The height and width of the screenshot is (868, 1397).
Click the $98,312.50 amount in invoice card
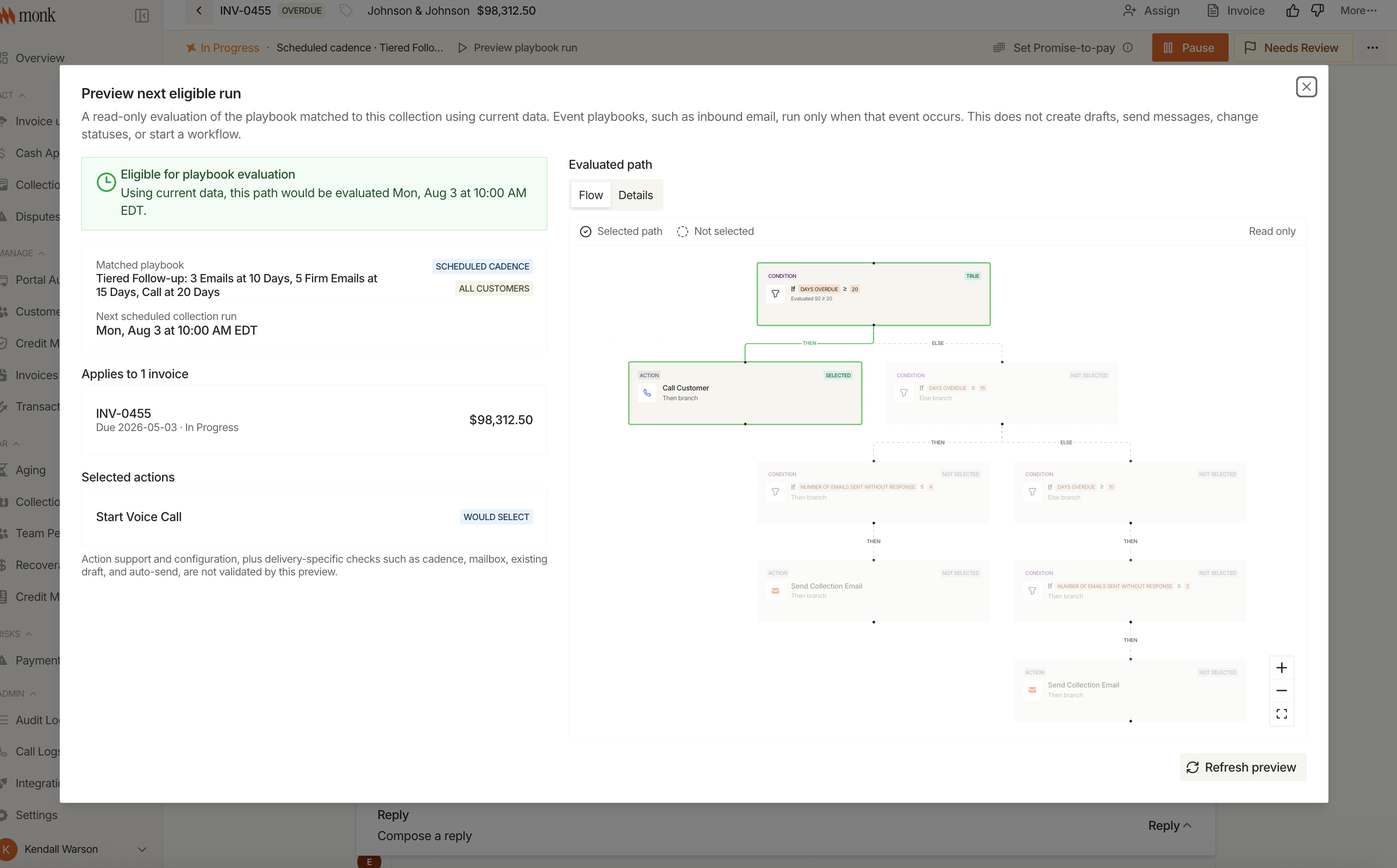(x=501, y=420)
